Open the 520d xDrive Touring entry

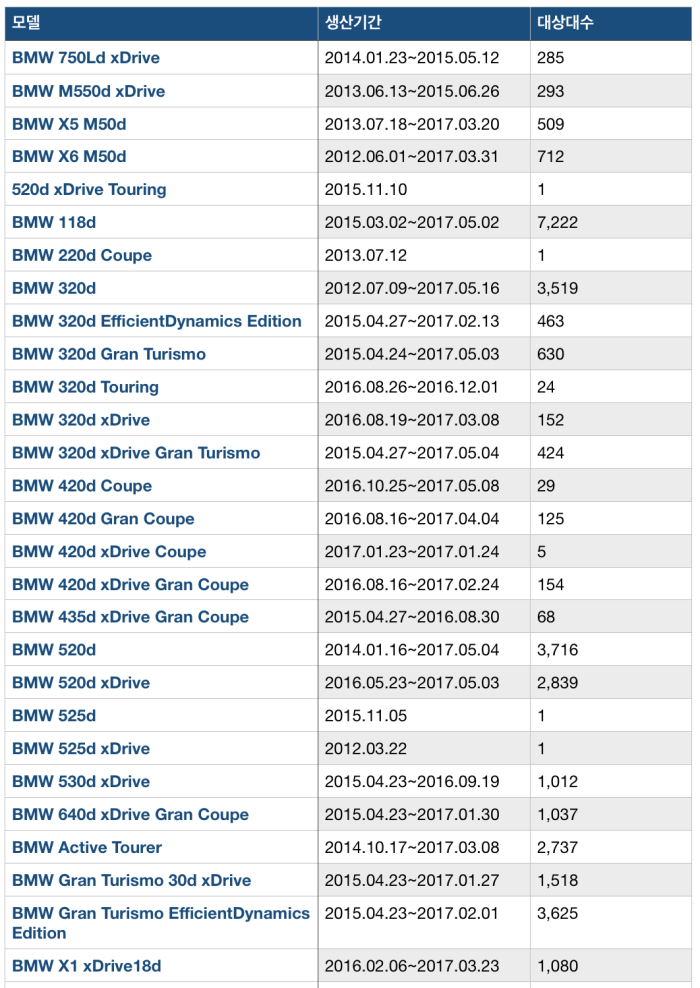[x=89, y=189]
